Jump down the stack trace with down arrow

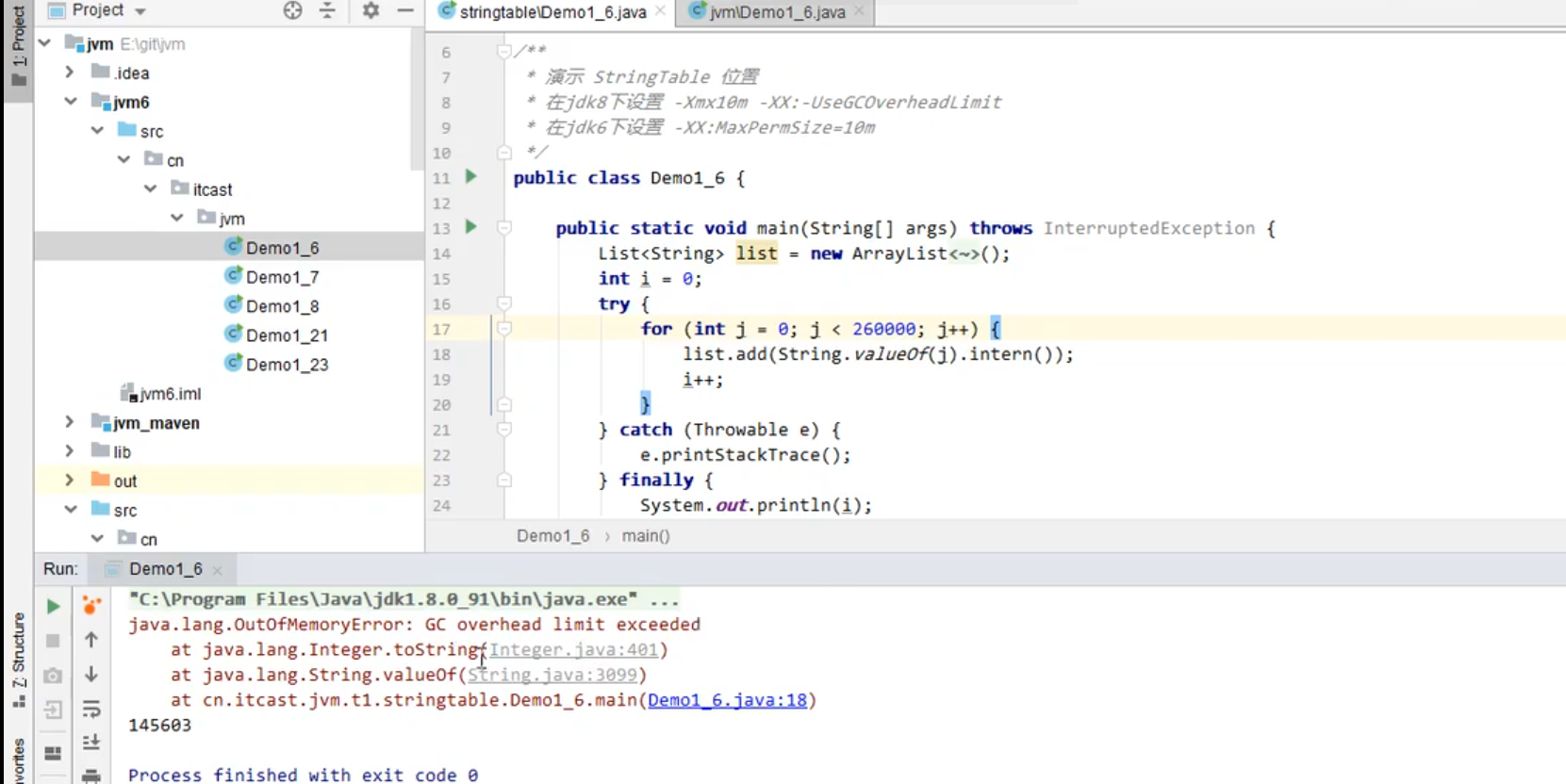pyautogui.click(x=91, y=675)
